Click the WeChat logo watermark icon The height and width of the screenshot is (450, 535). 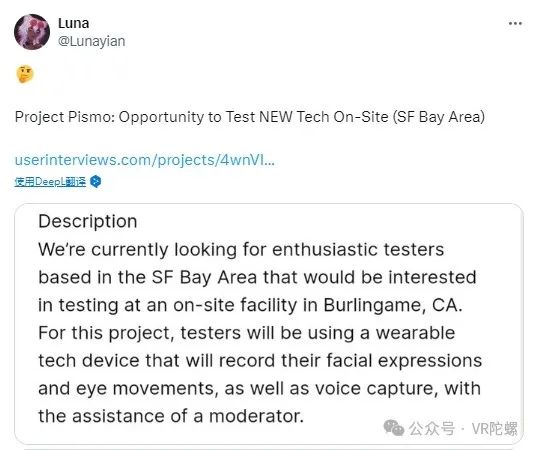pos(394,428)
